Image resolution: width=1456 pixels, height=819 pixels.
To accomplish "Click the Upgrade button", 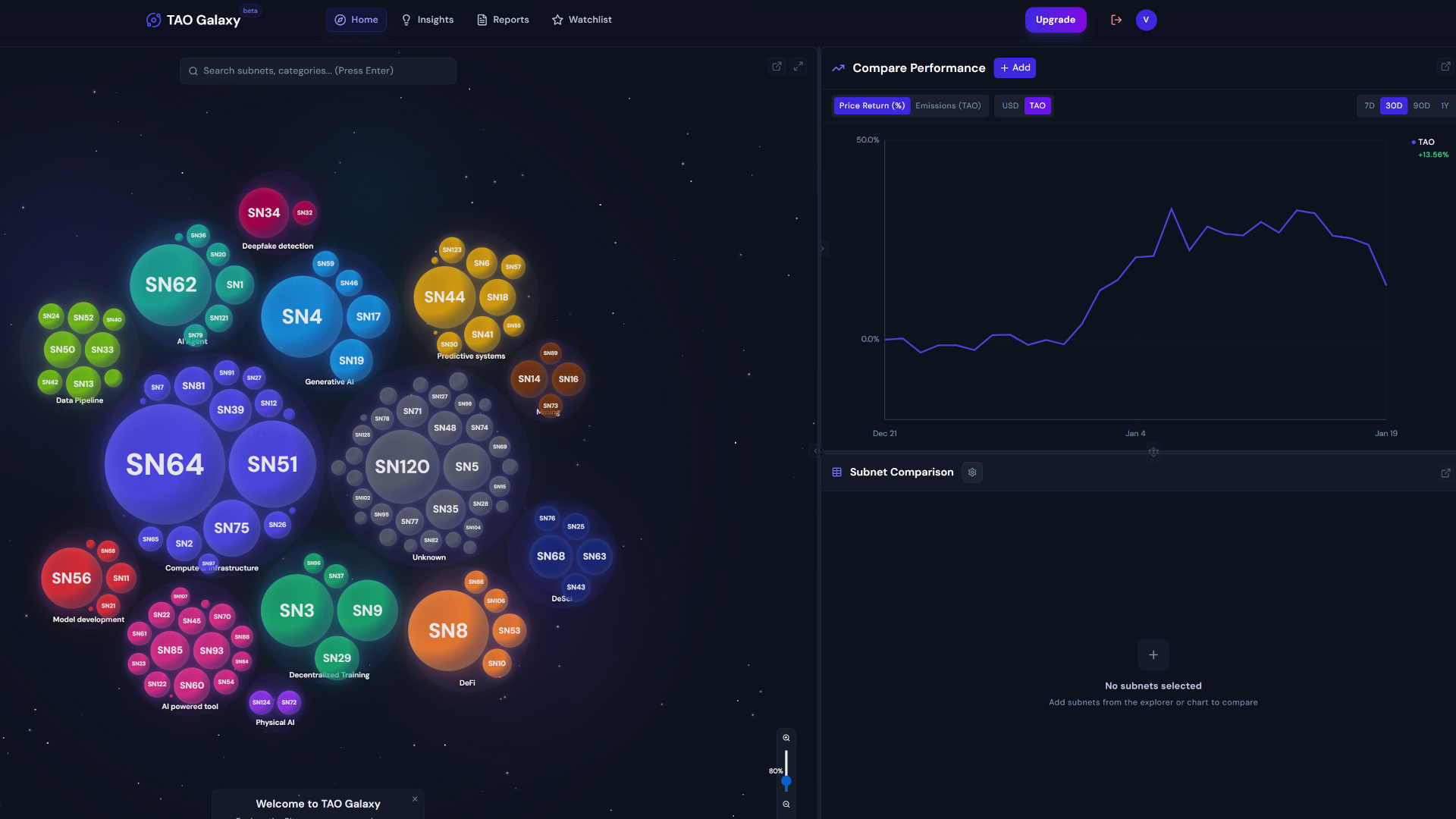I will tap(1055, 20).
